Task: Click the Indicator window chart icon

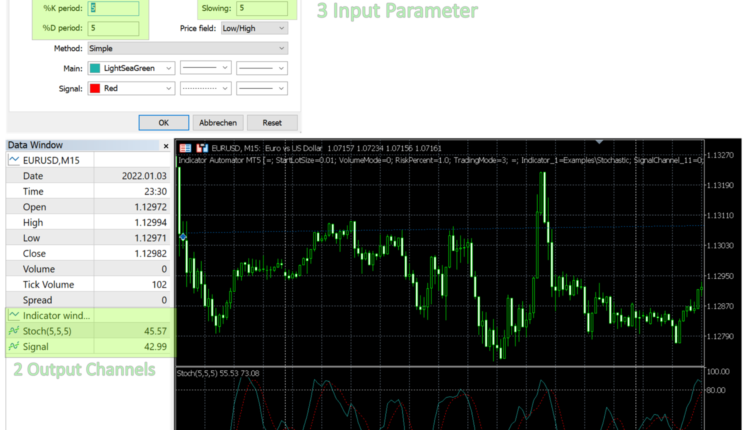Action: [x=15, y=315]
